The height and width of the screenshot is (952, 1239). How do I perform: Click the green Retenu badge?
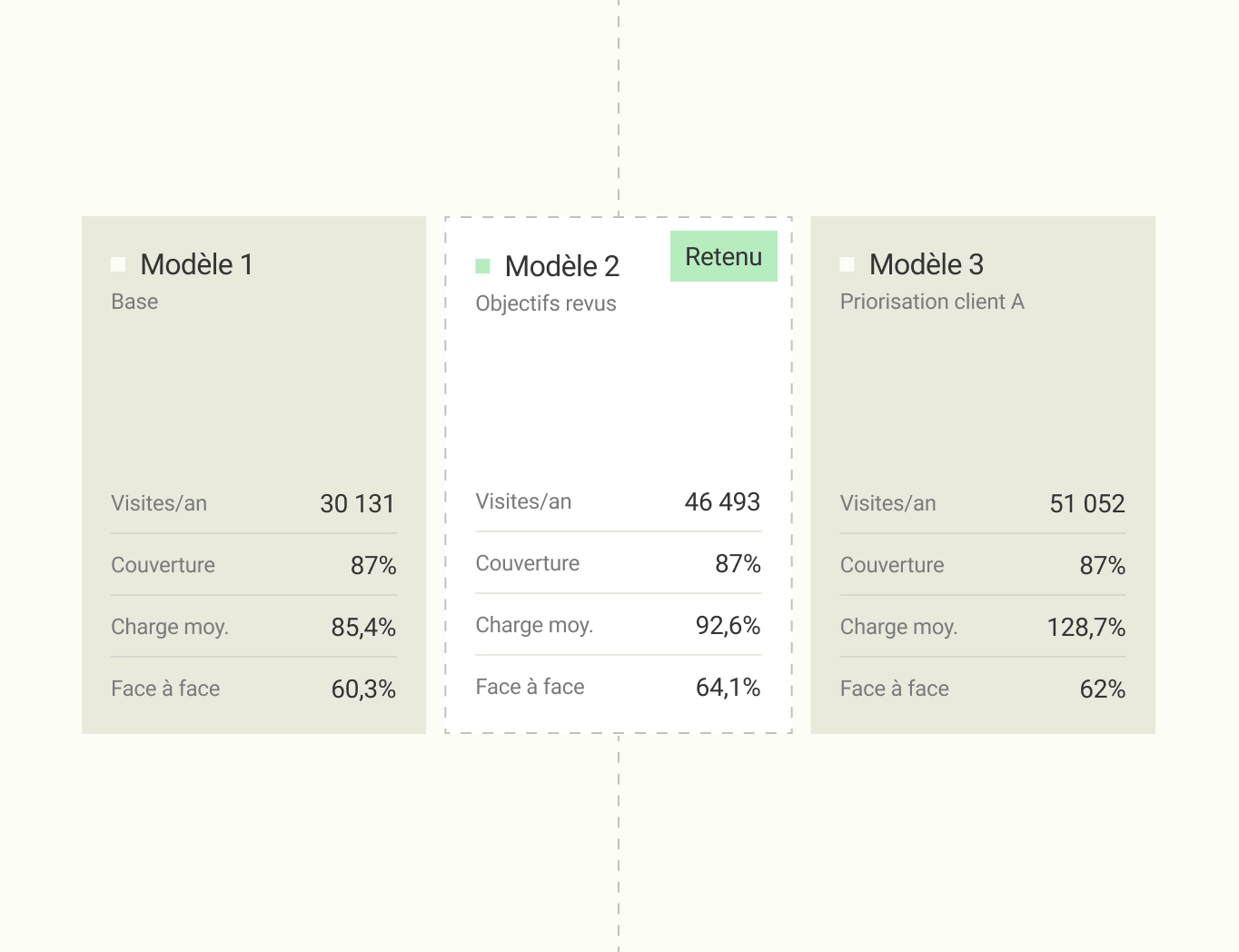[724, 256]
